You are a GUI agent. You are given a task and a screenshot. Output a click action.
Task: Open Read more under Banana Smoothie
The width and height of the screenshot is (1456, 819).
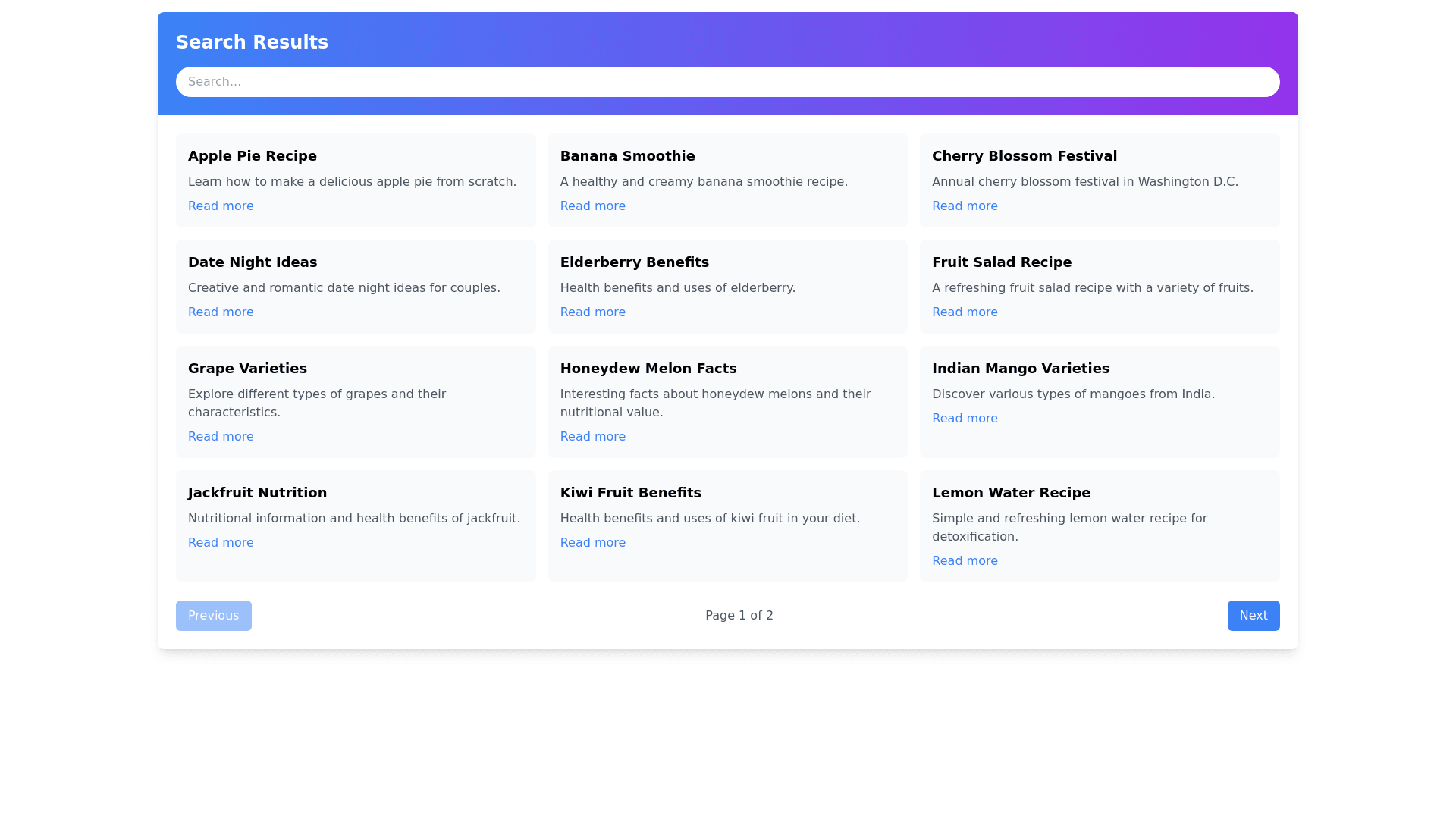pos(592,206)
